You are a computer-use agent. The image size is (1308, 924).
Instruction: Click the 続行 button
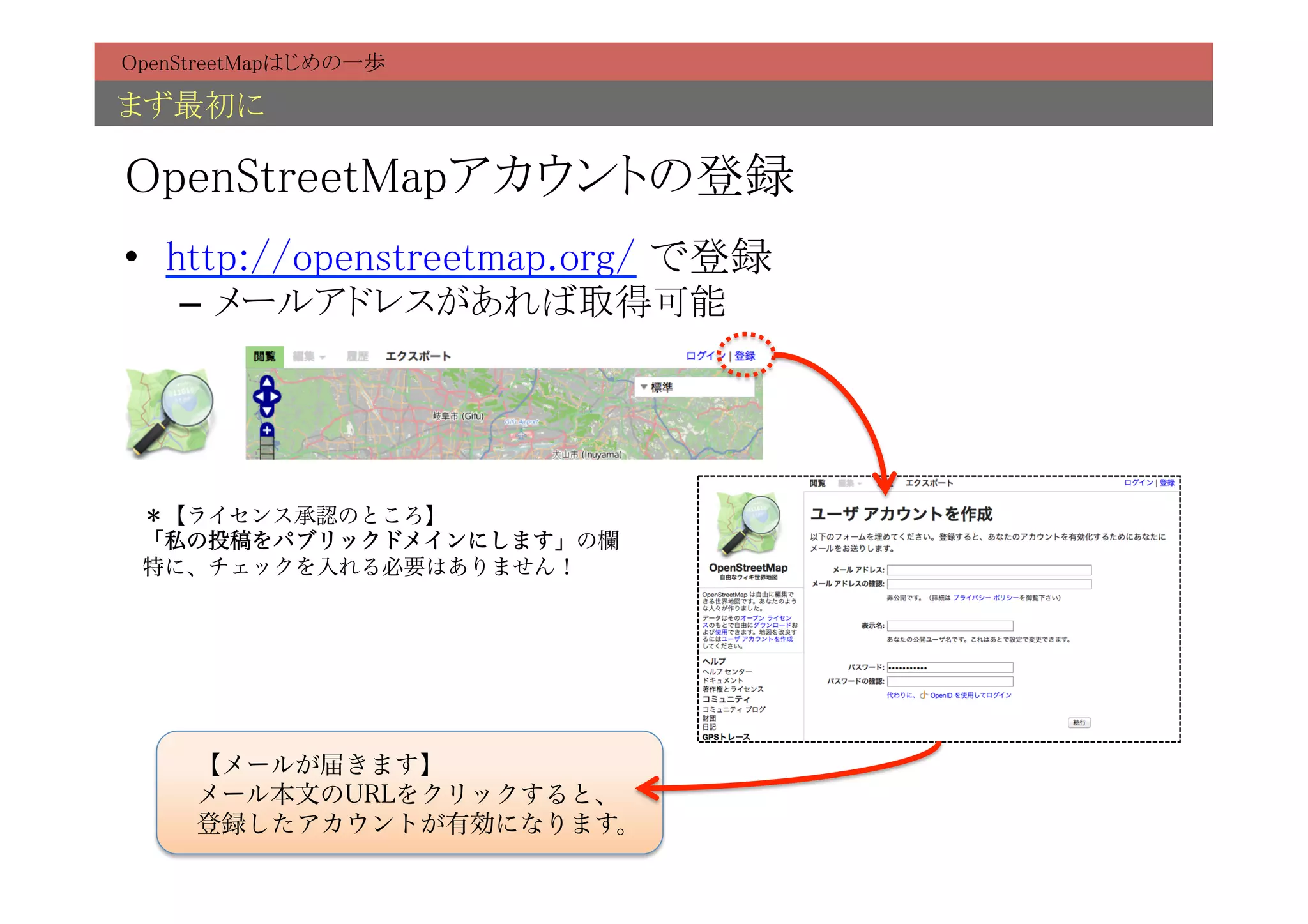pyautogui.click(x=1079, y=723)
